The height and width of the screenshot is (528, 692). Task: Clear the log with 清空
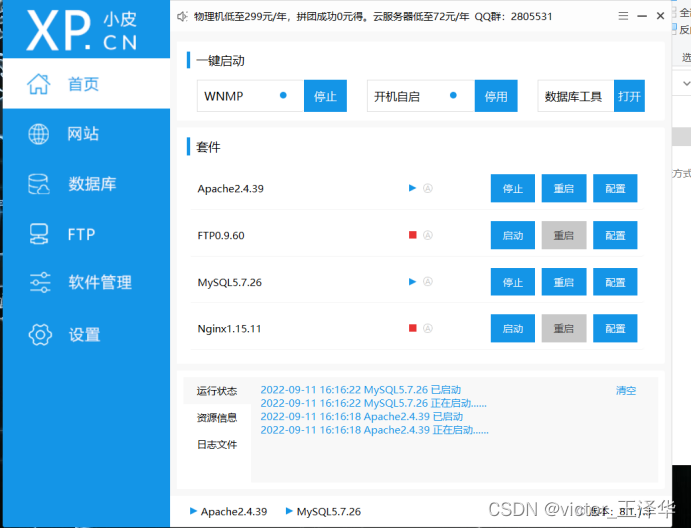point(626,390)
